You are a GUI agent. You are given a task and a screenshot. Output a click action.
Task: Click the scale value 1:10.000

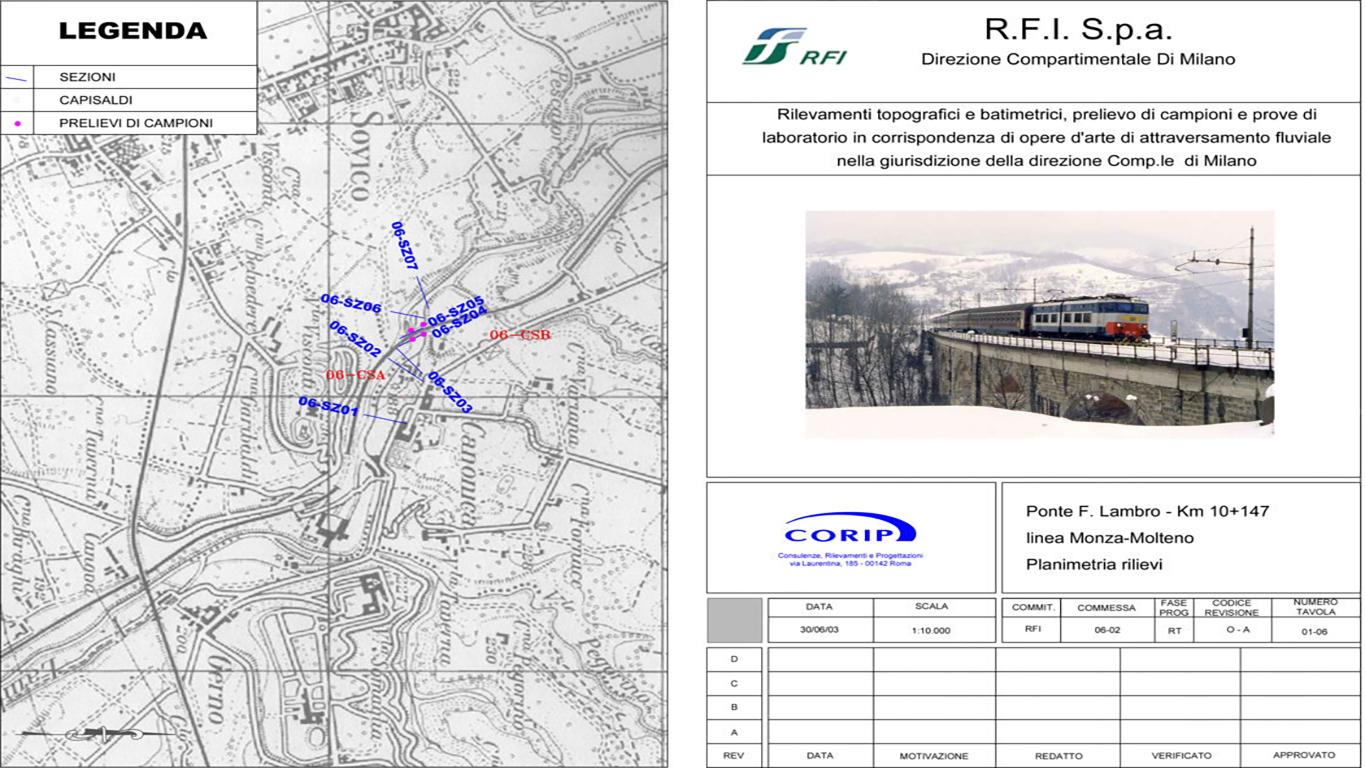click(932, 630)
